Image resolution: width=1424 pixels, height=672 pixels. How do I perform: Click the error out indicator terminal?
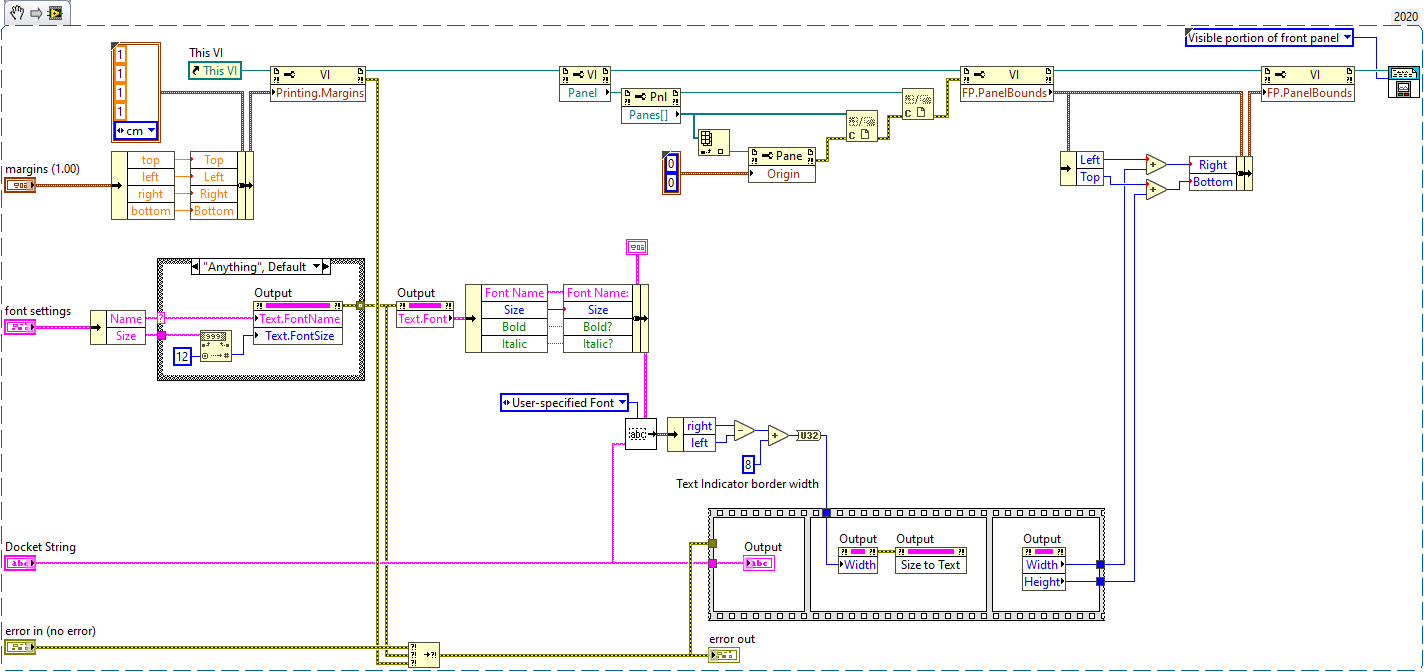[x=725, y=656]
